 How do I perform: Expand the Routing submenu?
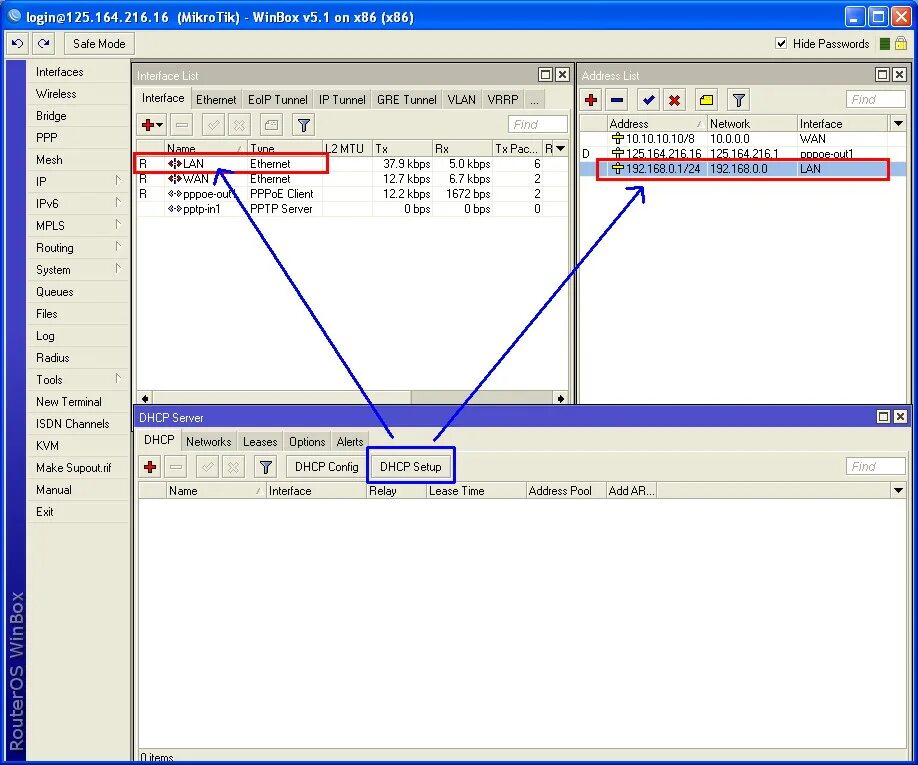click(x=118, y=246)
